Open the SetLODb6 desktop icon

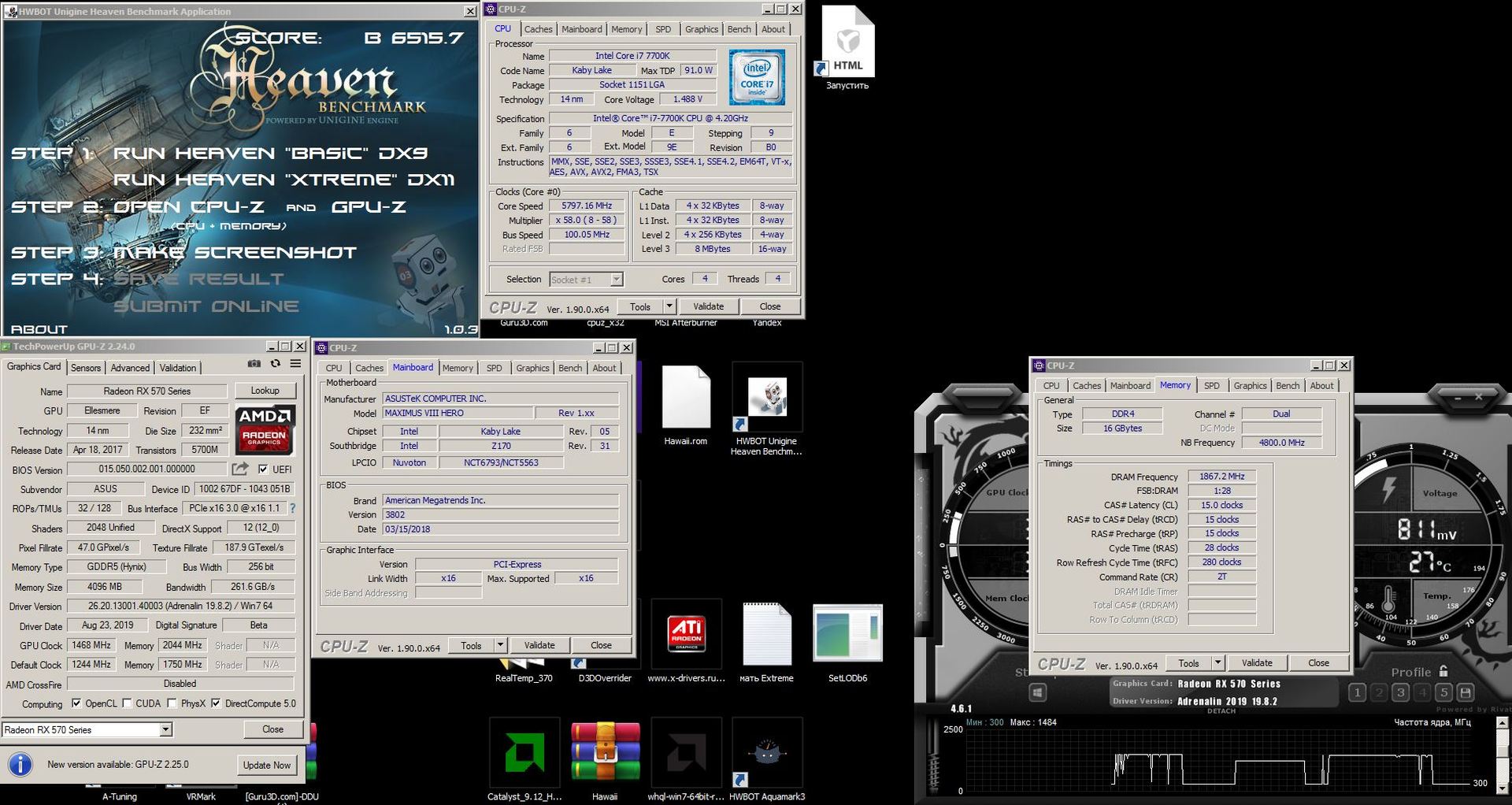[x=847, y=641]
